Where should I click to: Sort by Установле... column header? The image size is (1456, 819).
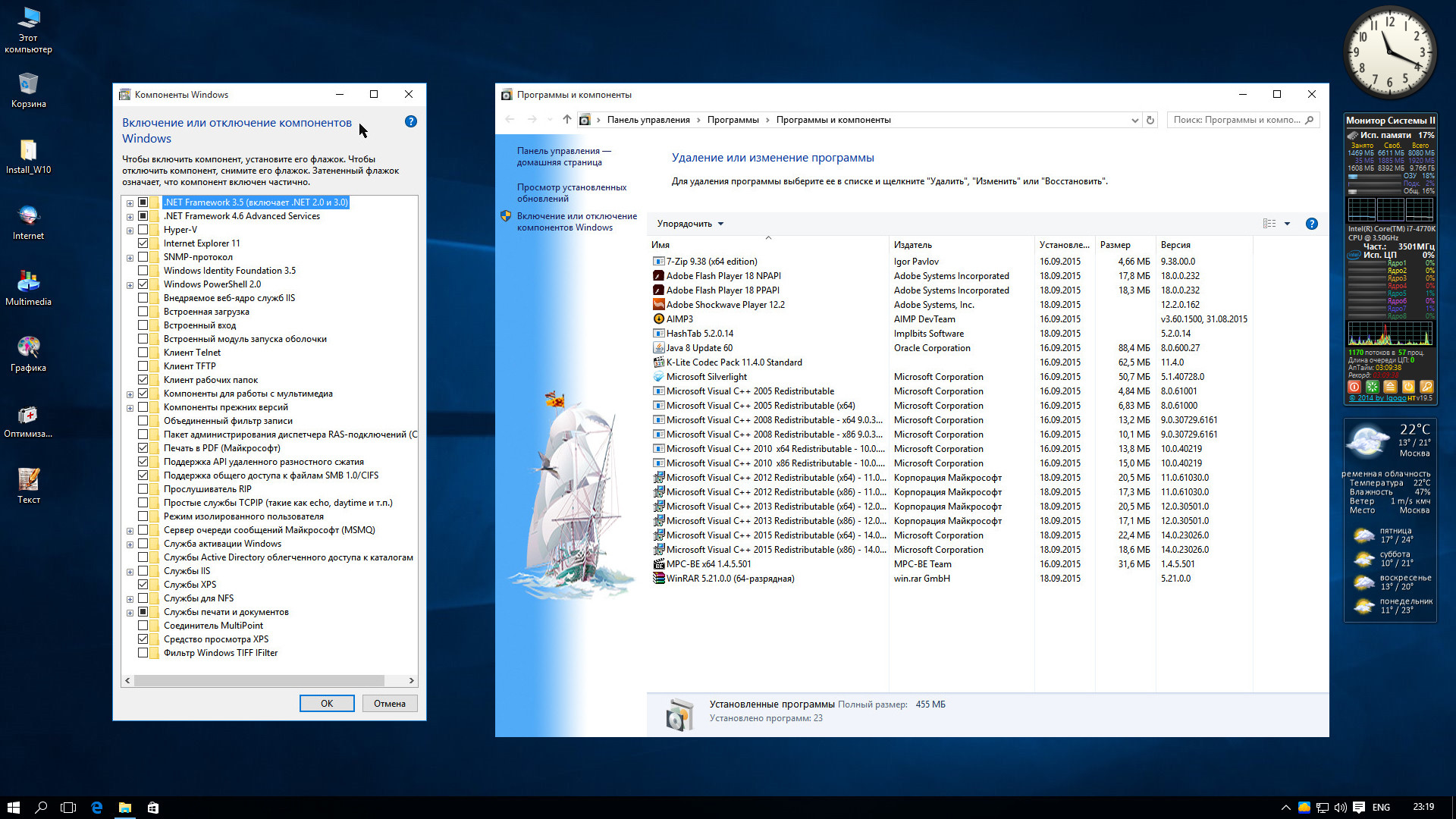pos(1065,245)
